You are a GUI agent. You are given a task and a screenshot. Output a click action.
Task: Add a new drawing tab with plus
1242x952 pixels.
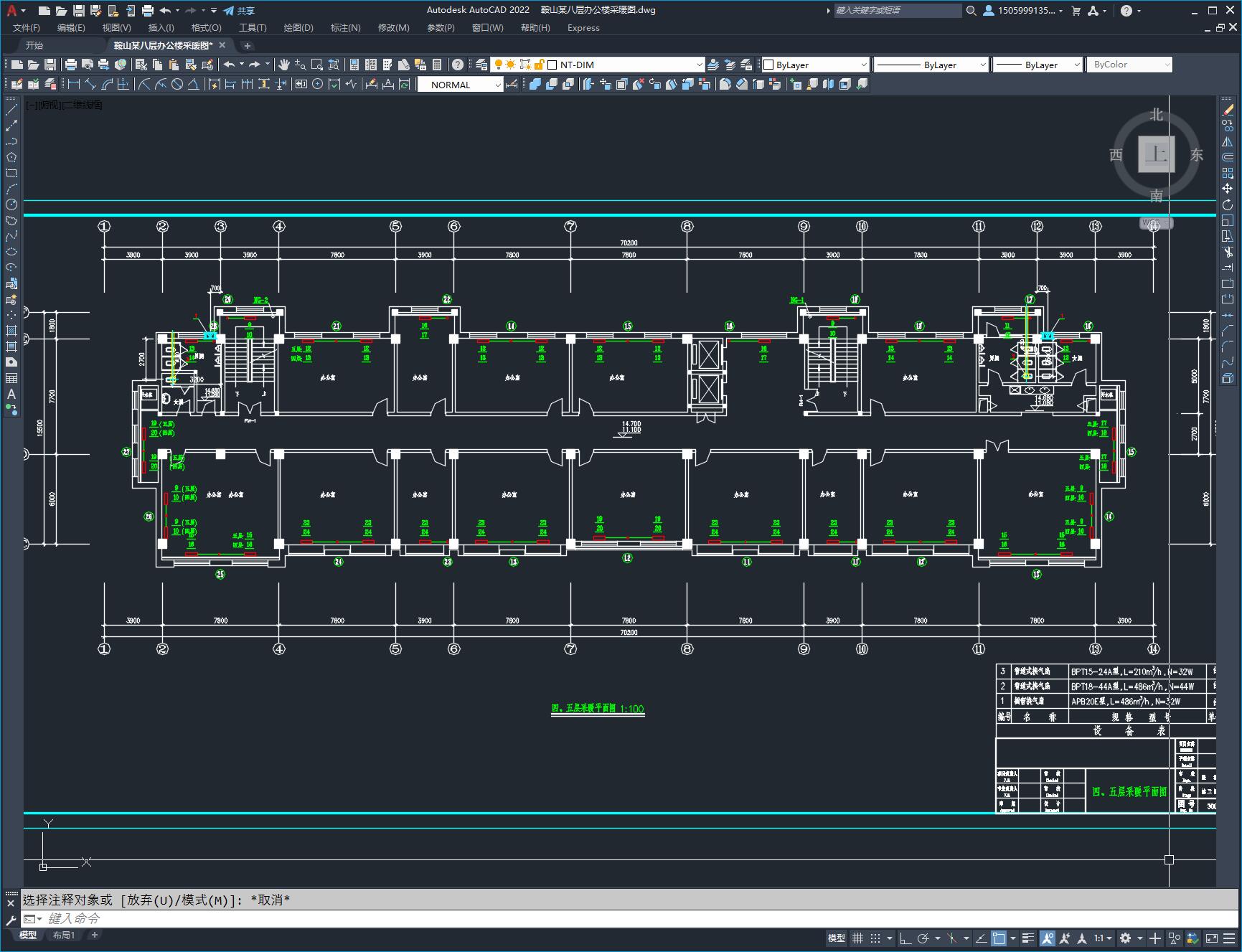pos(248,45)
